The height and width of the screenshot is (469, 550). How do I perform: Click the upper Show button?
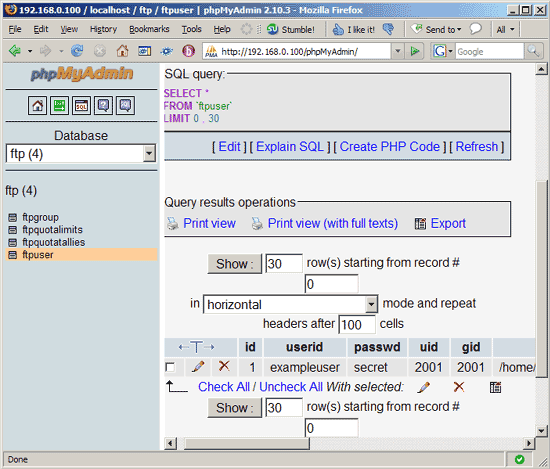234,264
